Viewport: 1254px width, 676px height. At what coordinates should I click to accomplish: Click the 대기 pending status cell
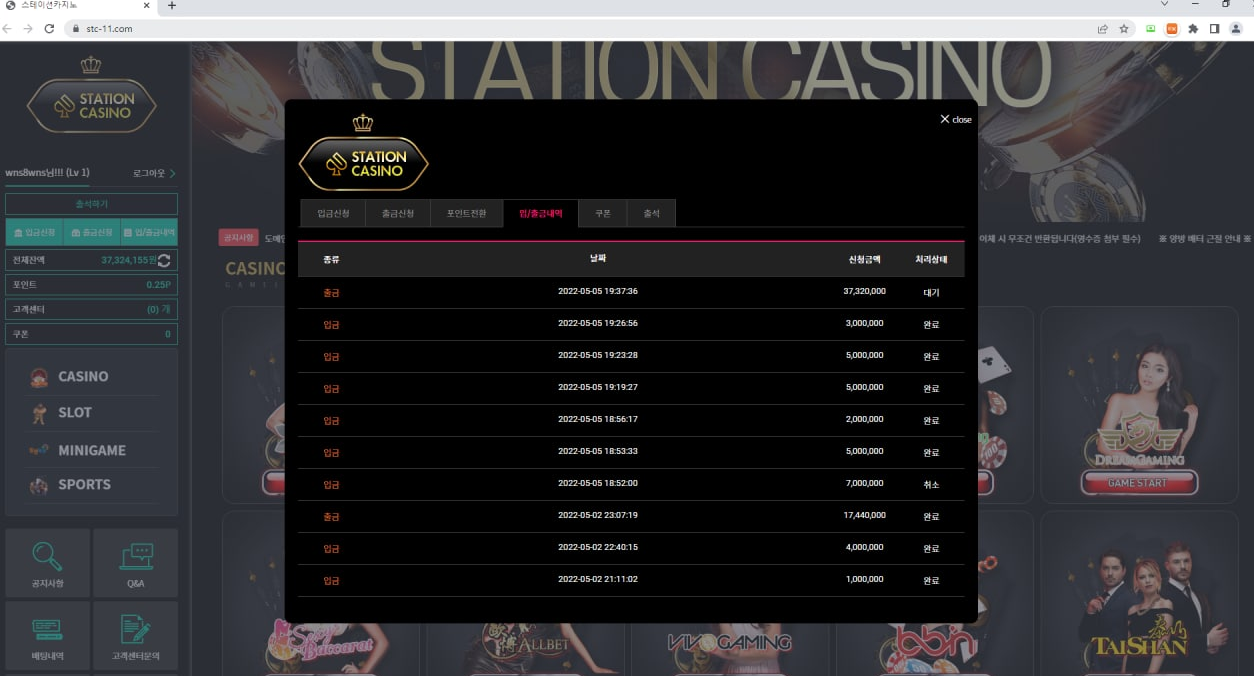click(x=931, y=293)
